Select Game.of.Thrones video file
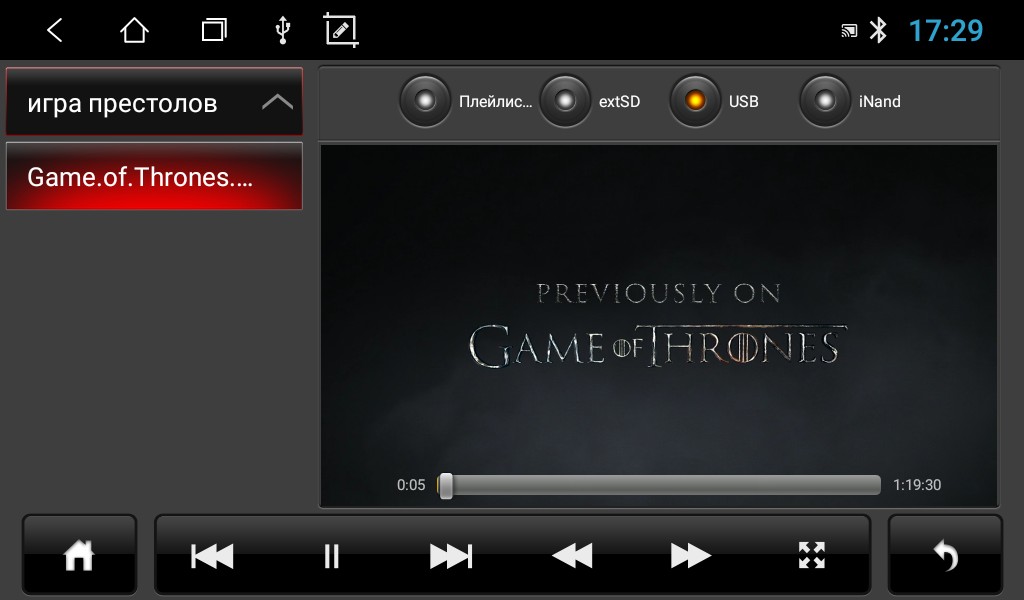This screenshot has width=1024, height=600. click(154, 176)
